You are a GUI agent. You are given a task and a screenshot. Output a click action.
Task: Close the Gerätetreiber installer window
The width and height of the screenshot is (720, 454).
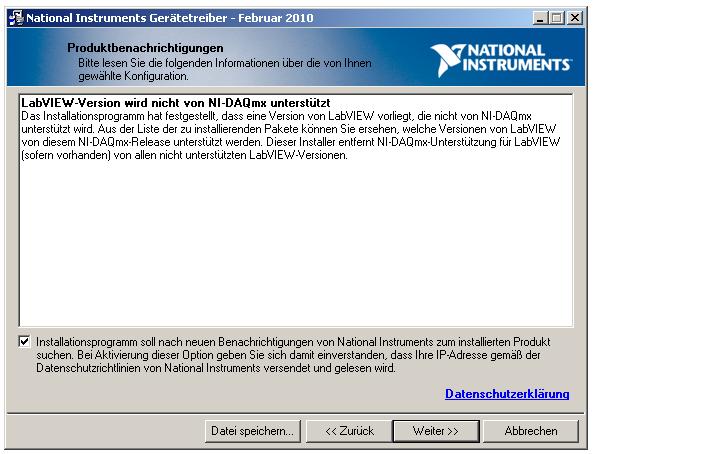pos(574,18)
